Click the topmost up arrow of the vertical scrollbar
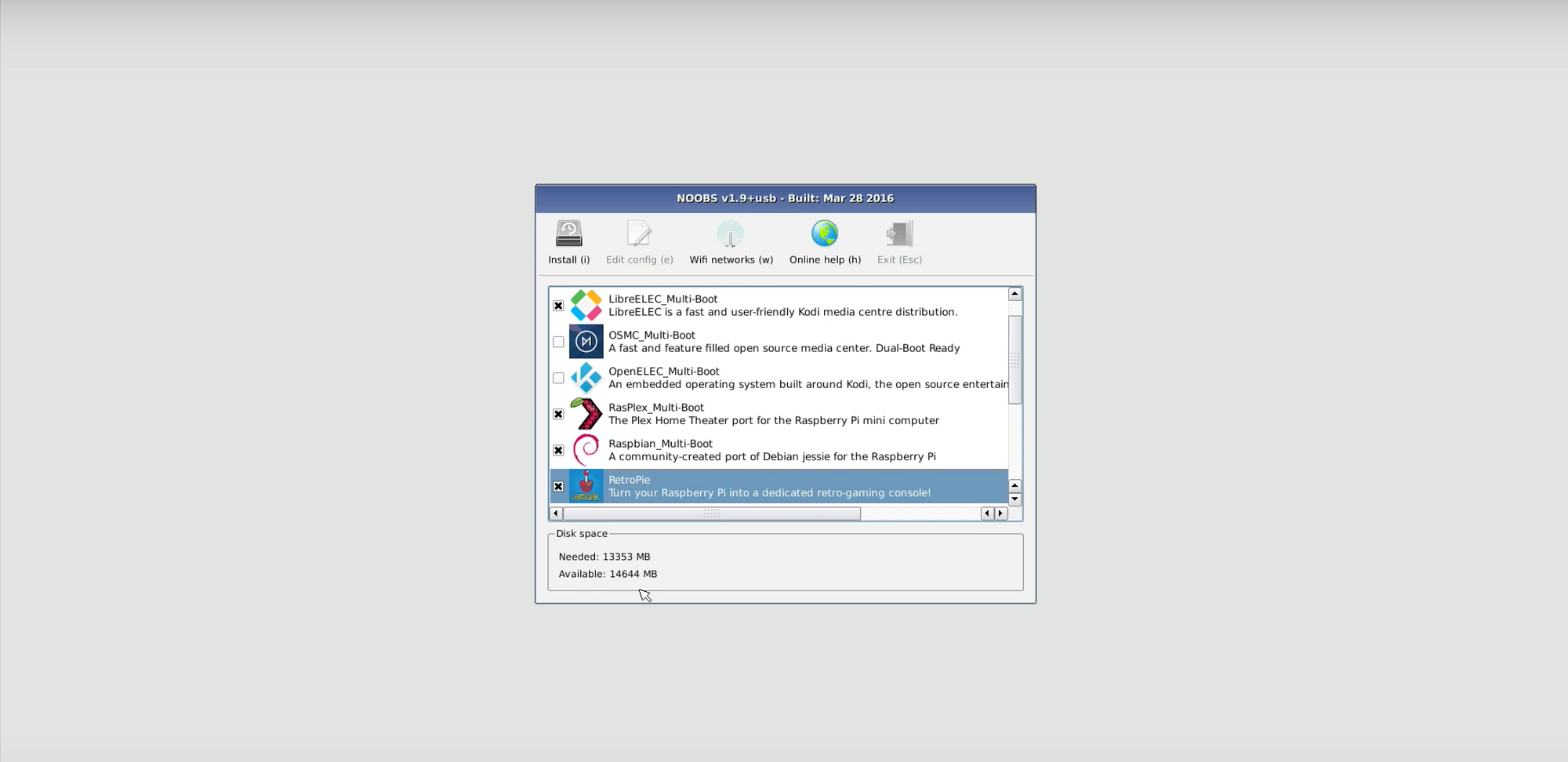Viewport: 1568px width, 762px height. [1014, 294]
